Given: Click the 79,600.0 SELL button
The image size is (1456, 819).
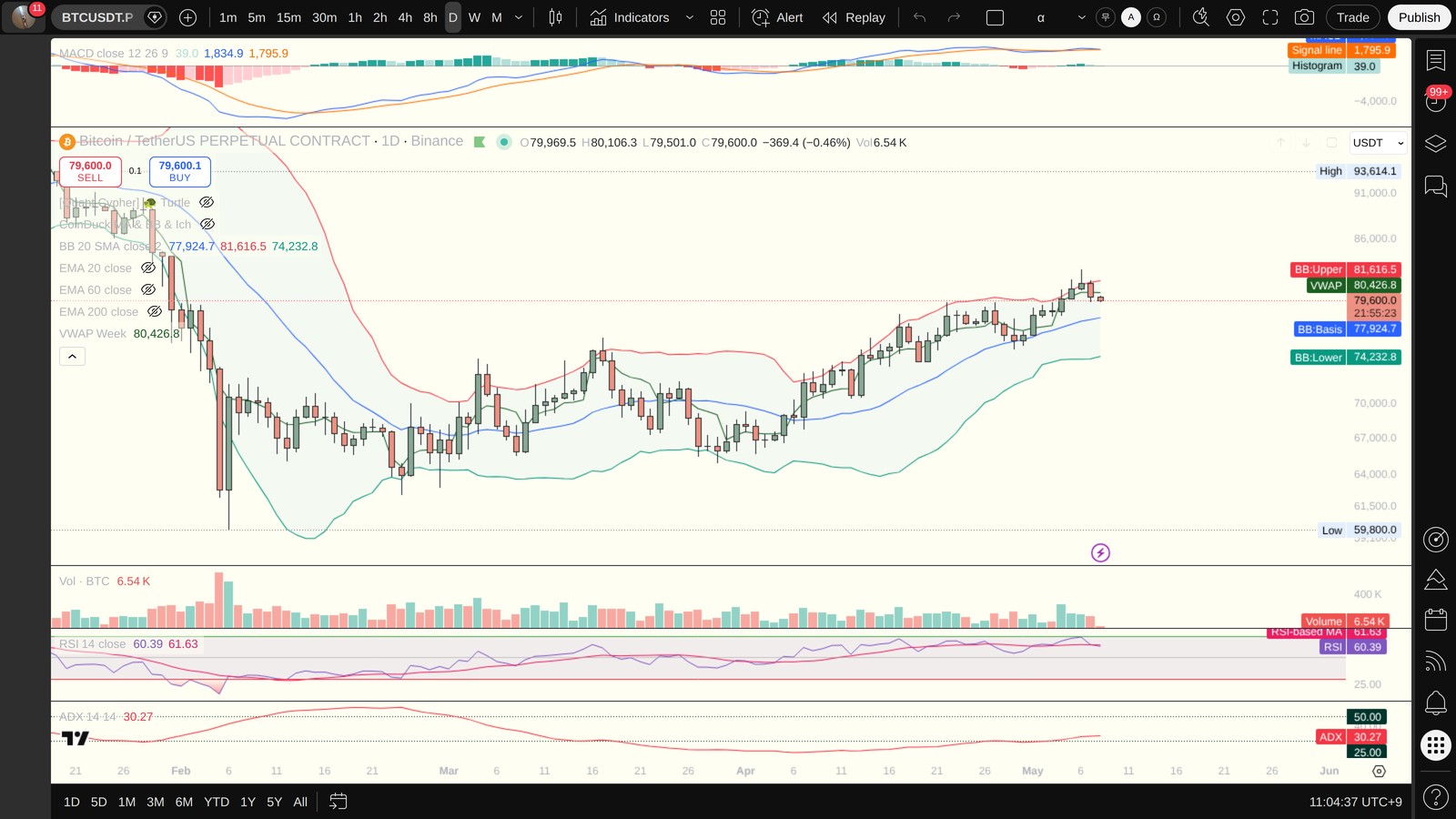Looking at the screenshot, I should tap(90, 171).
